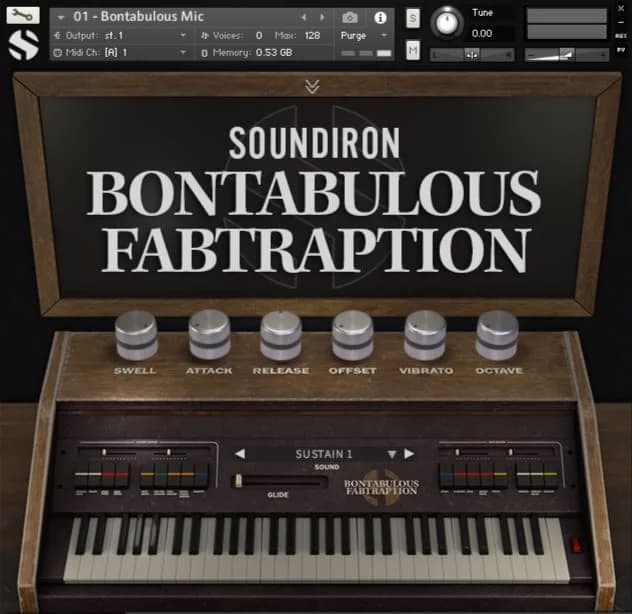Click the Tune value 0.00

(482, 33)
